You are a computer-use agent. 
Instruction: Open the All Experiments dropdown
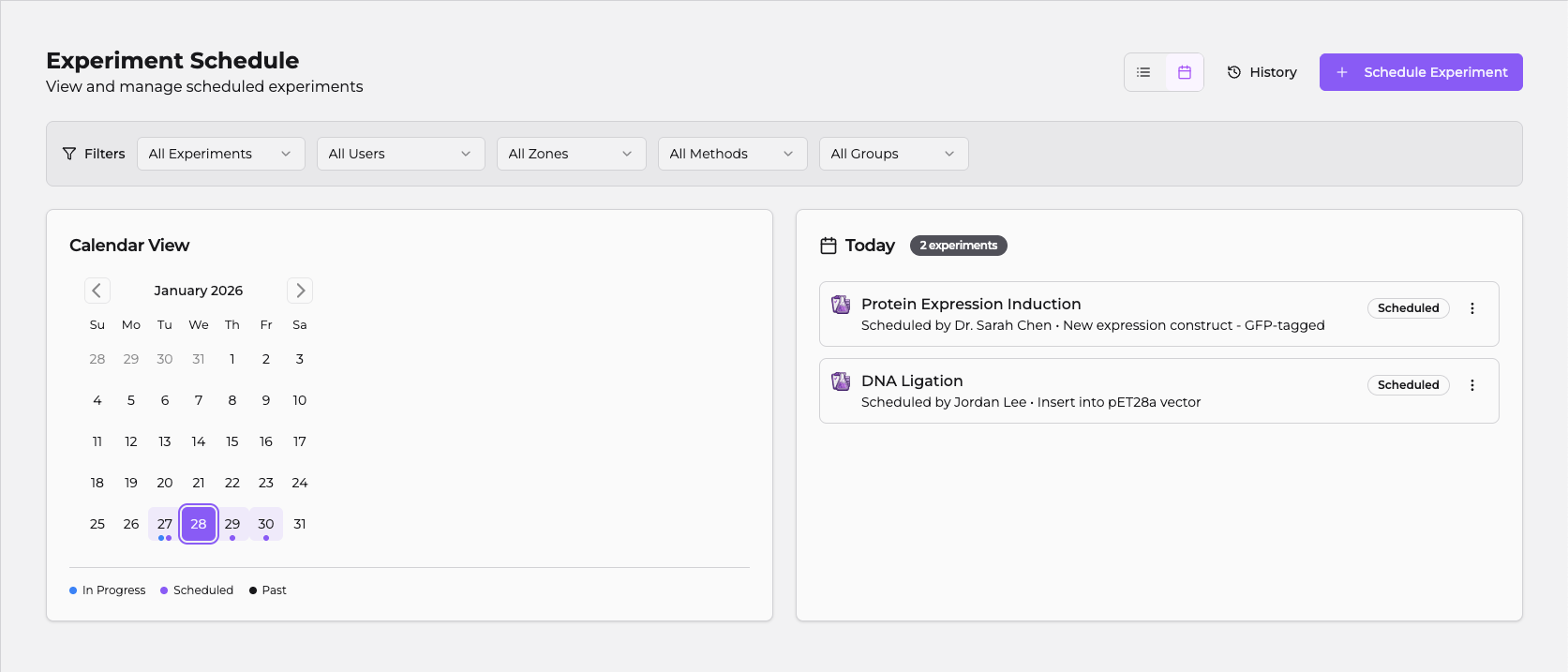pos(221,154)
